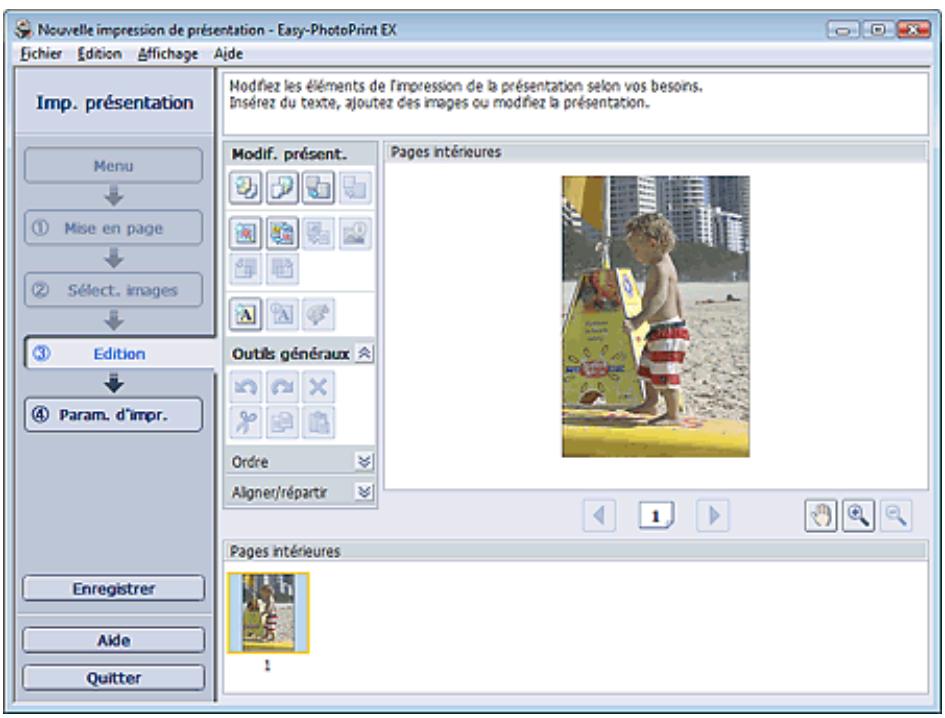
Task: Click the add text icon with letter A
Action: 245,314
